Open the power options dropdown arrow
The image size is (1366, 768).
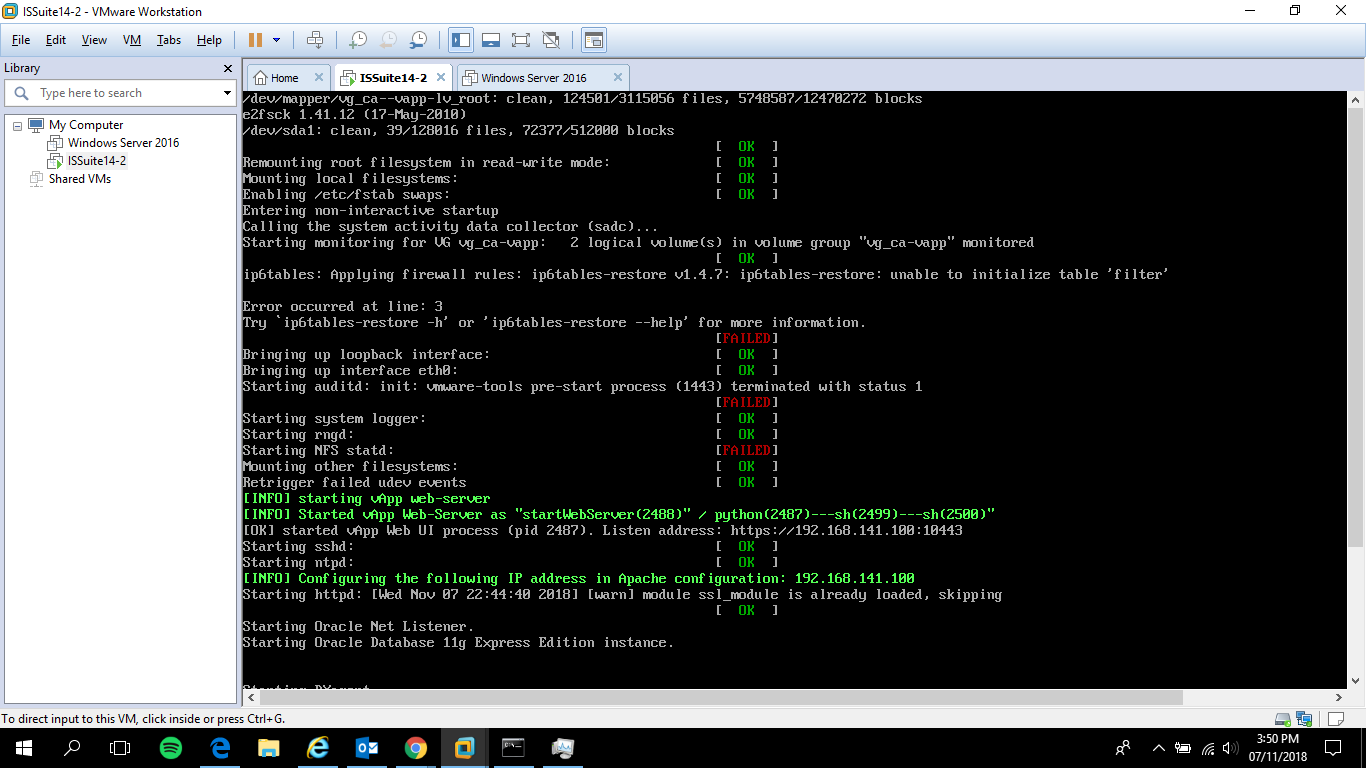(x=277, y=40)
